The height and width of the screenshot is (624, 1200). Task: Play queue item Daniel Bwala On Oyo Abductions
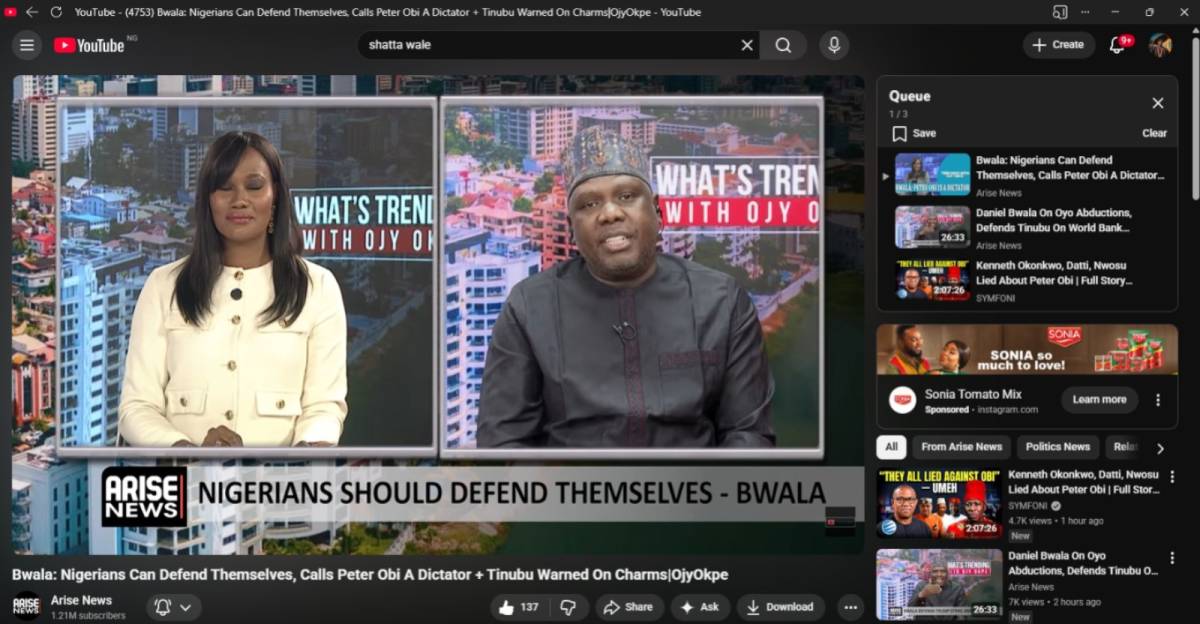coord(1026,228)
